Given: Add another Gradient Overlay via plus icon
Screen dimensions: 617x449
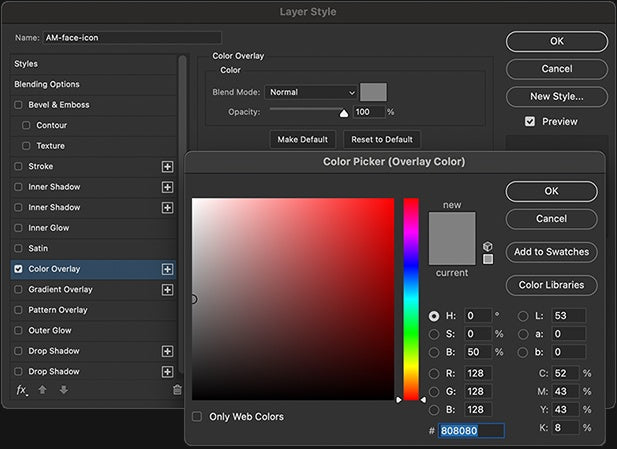Looking at the screenshot, I should pyautogui.click(x=167, y=290).
